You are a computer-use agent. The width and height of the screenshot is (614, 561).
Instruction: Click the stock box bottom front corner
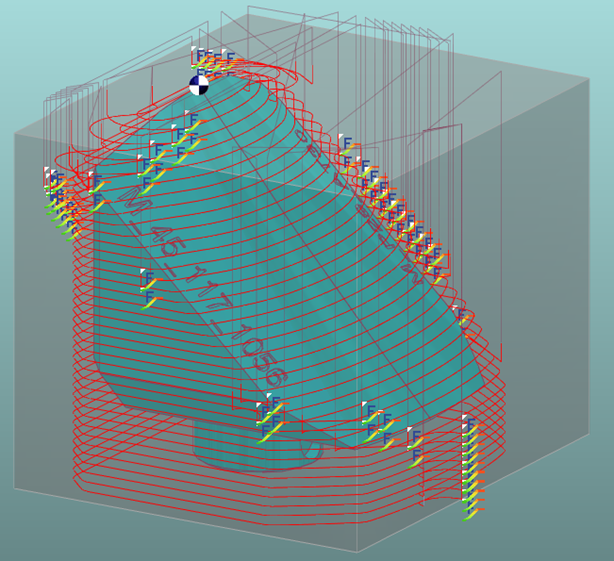tap(357, 551)
